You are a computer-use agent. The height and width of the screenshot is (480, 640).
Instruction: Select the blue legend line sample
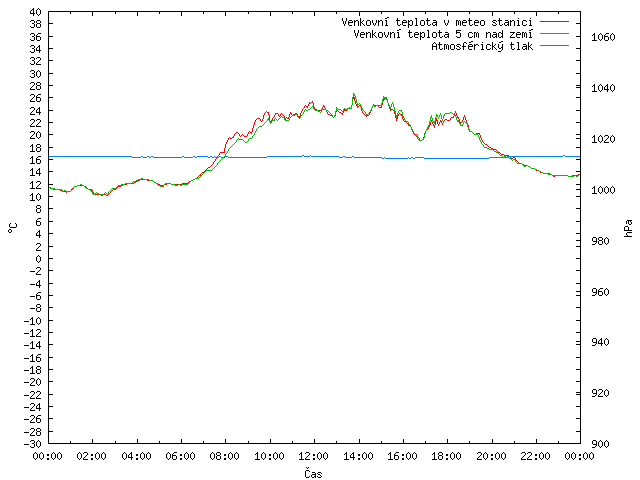[554, 46]
